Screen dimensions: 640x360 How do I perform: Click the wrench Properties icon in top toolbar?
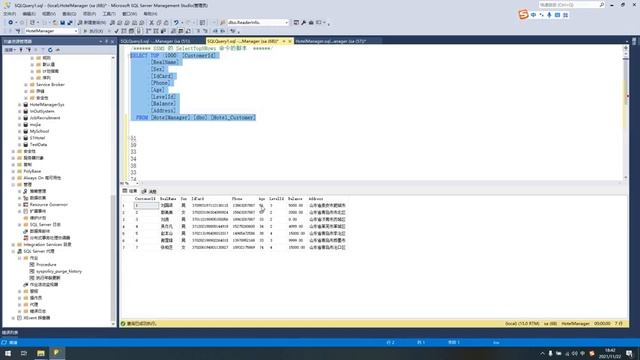point(303,22)
